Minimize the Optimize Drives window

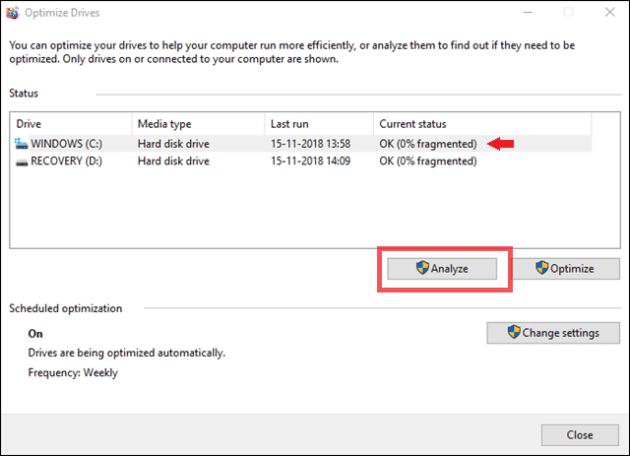click(528, 12)
